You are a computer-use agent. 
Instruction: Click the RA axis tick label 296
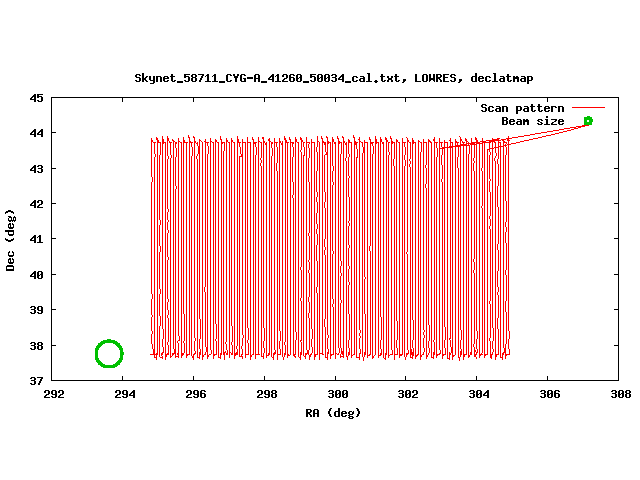(x=196, y=394)
